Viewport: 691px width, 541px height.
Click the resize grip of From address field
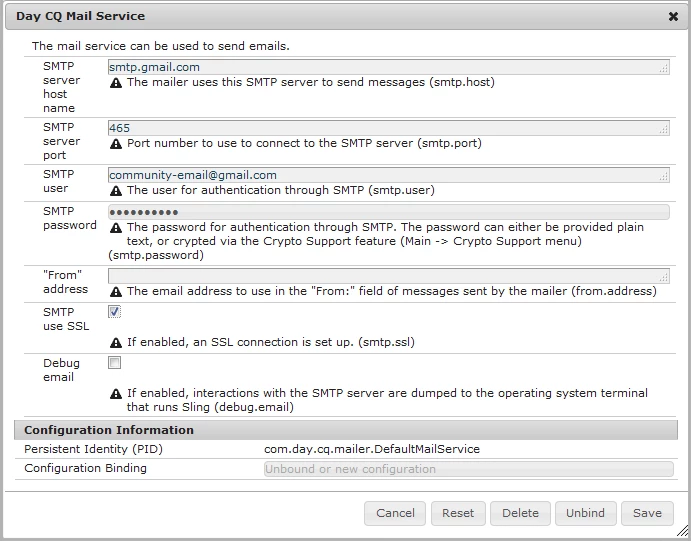664,278
